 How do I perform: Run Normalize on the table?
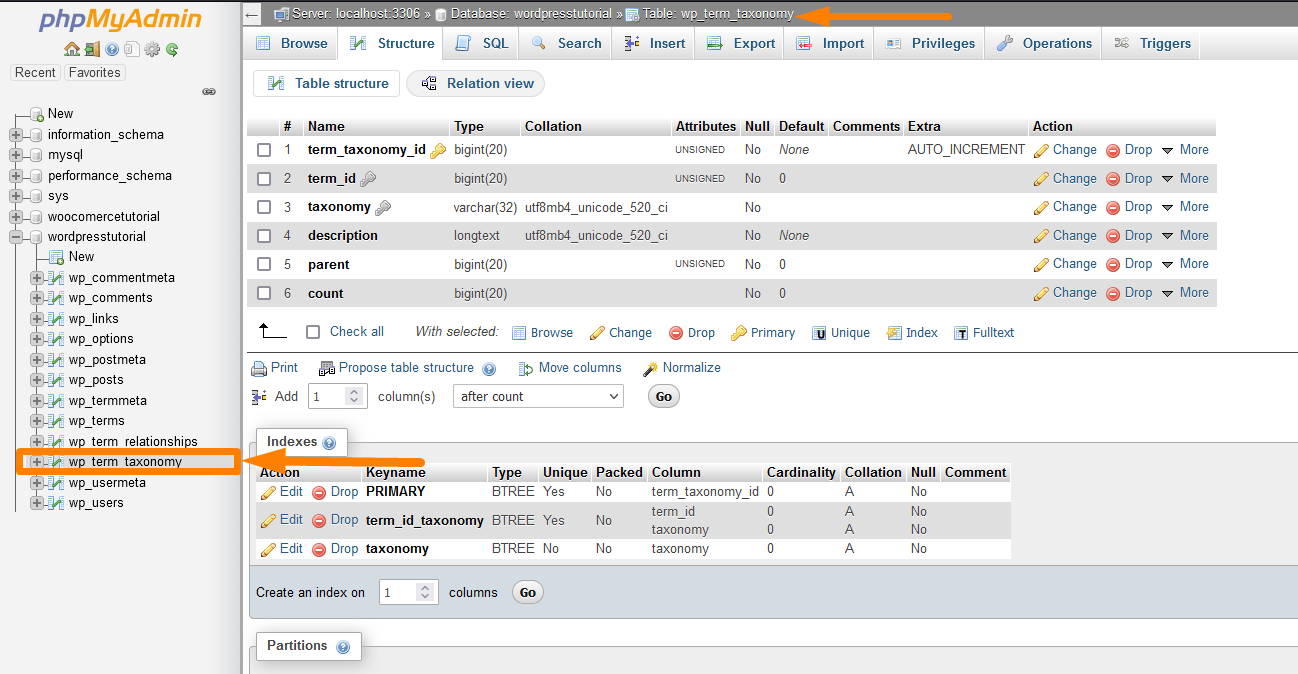681,368
